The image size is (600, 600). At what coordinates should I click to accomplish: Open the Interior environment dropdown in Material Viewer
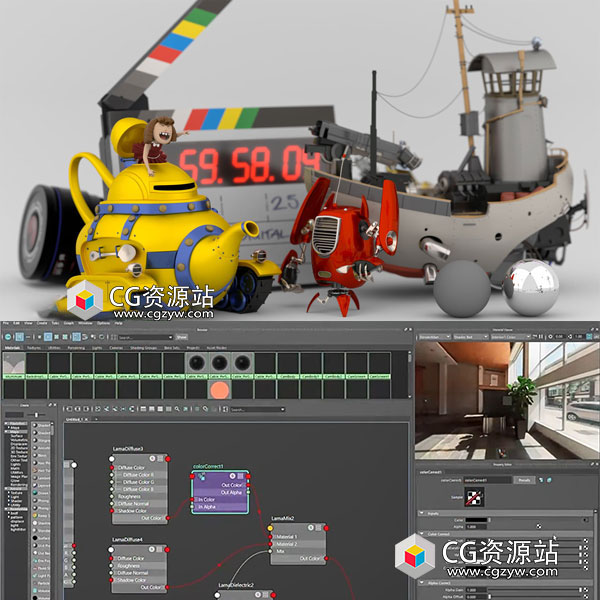511,337
